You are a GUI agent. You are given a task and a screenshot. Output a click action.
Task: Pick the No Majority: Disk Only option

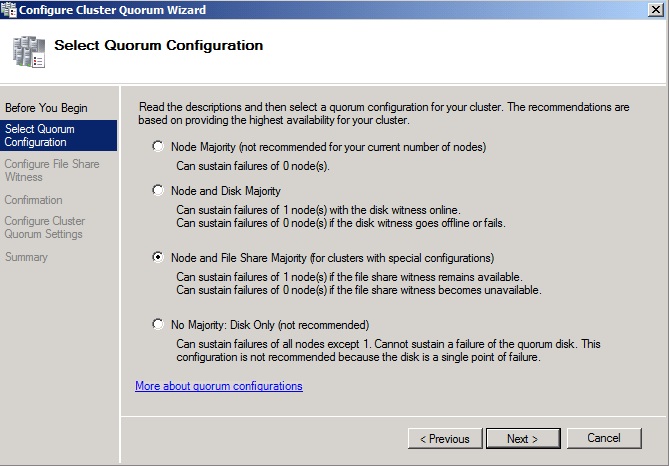tap(158, 324)
